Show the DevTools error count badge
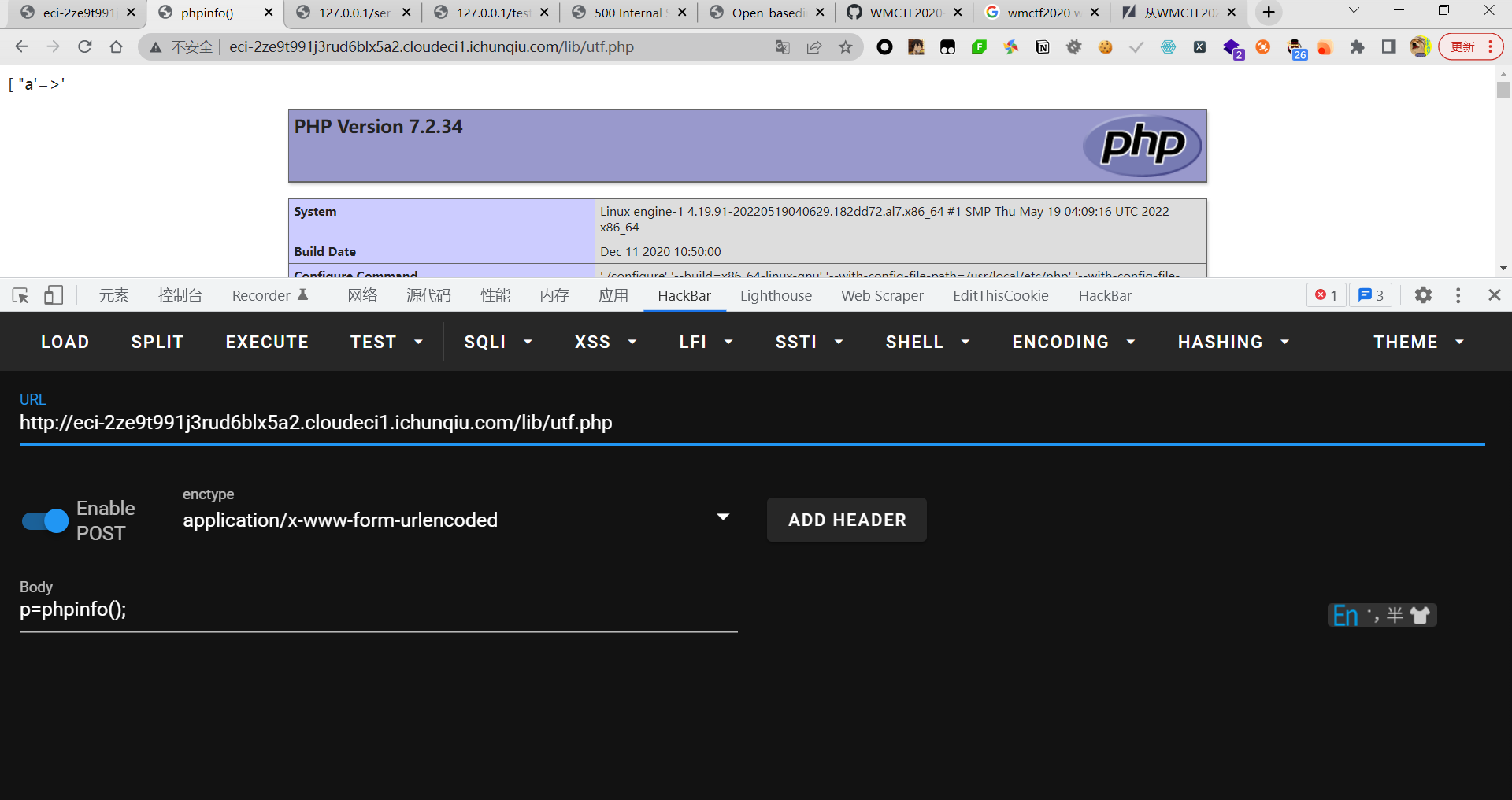The height and width of the screenshot is (800, 1512). coord(1326,295)
